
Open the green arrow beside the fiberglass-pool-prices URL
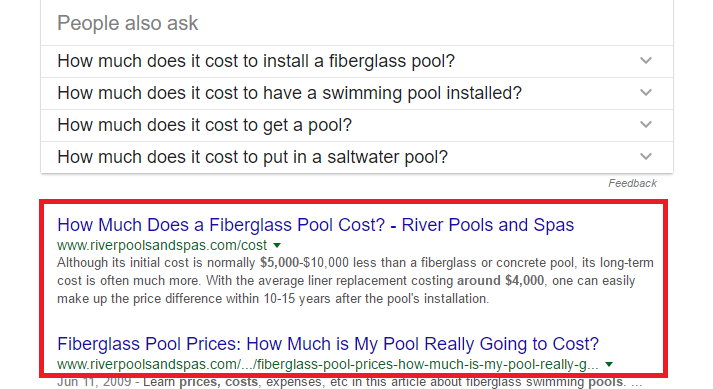coord(609,364)
